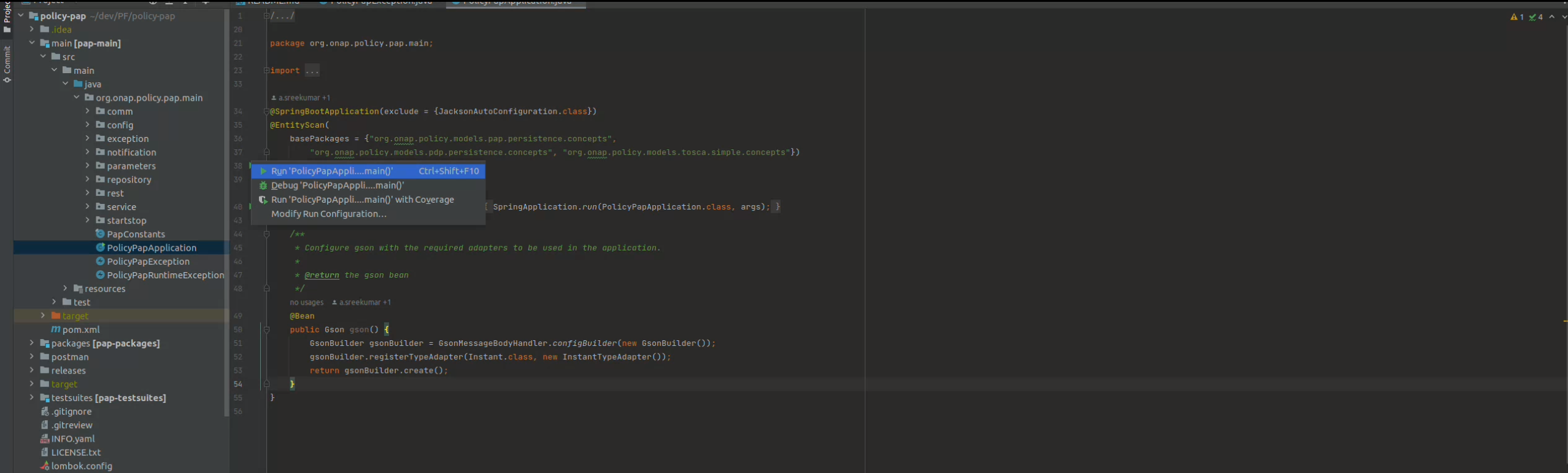Click the releases folder icon
Image resolution: width=1568 pixels, height=473 pixels.
pyautogui.click(x=44, y=370)
